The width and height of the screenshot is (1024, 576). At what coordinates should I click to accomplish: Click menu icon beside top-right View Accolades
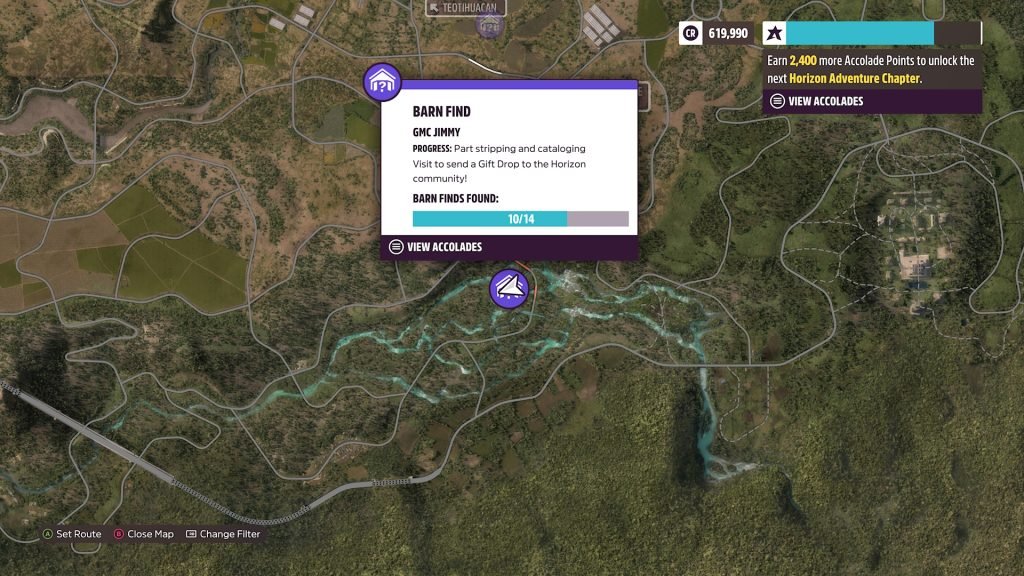pos(777,101)
